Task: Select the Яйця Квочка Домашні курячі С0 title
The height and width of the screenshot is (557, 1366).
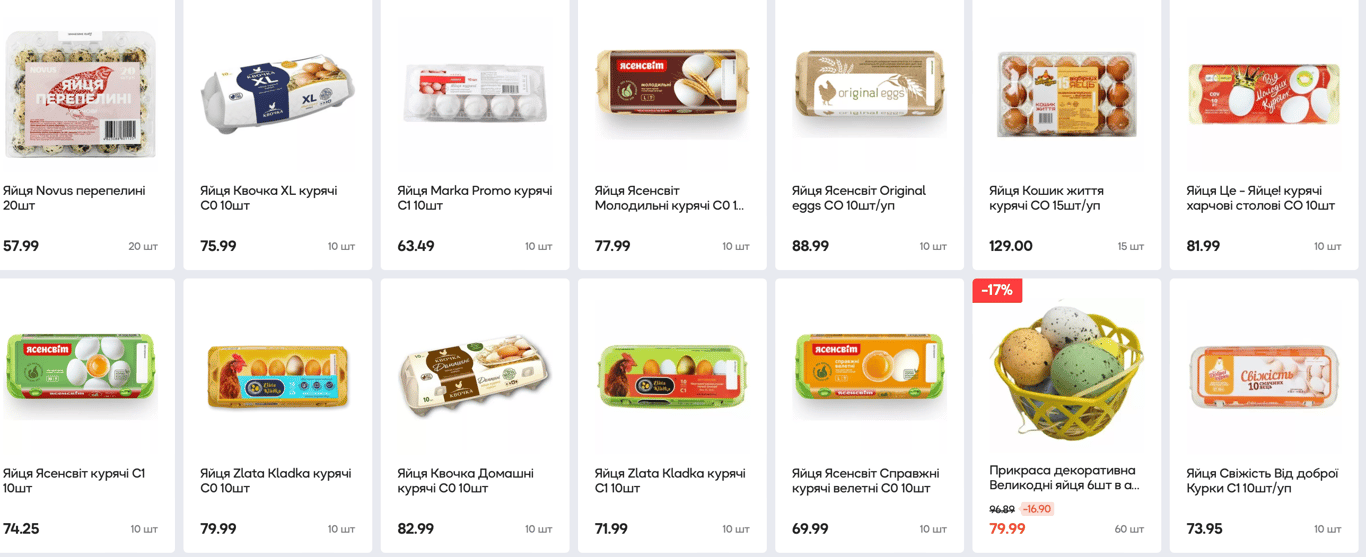Action: pyautogui.click(x=465, y=481)
